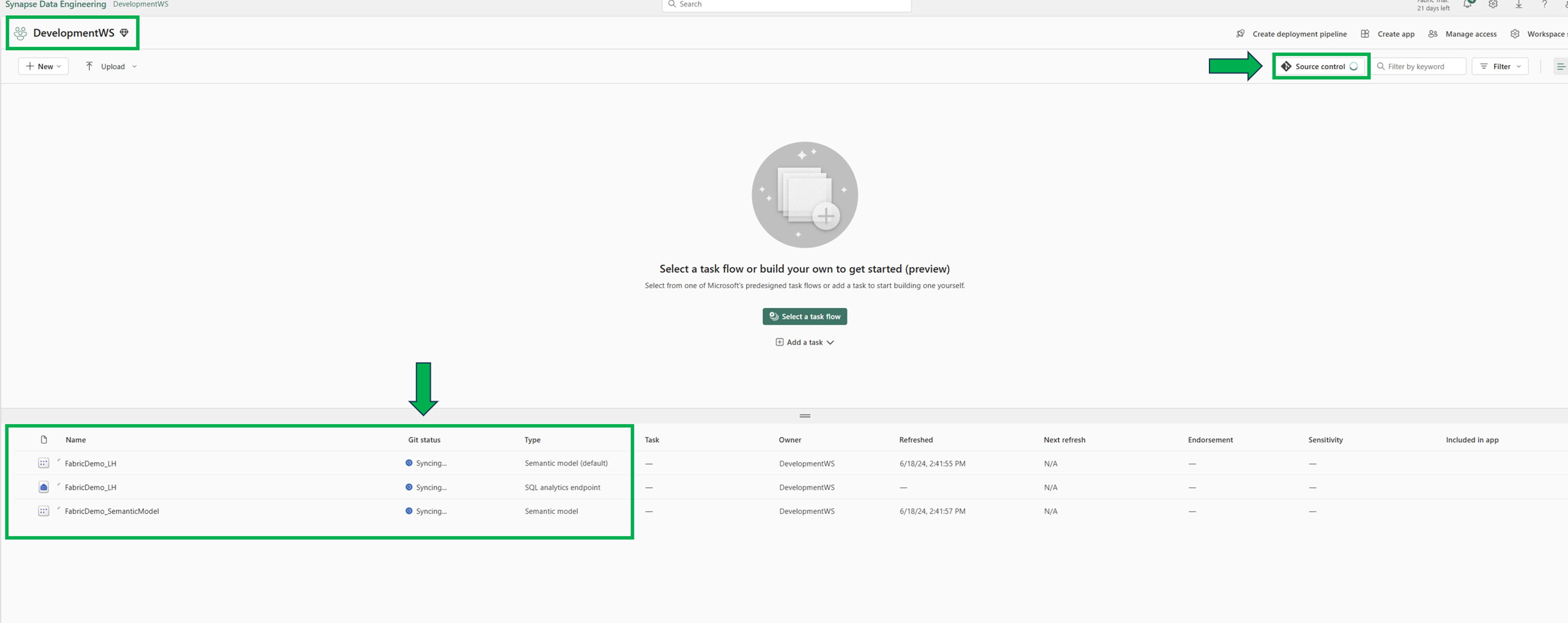Click the premium diamond icon beside DevelopmentWS
The height and width of the screenshot is (623, 1568).
coord(124,33)
